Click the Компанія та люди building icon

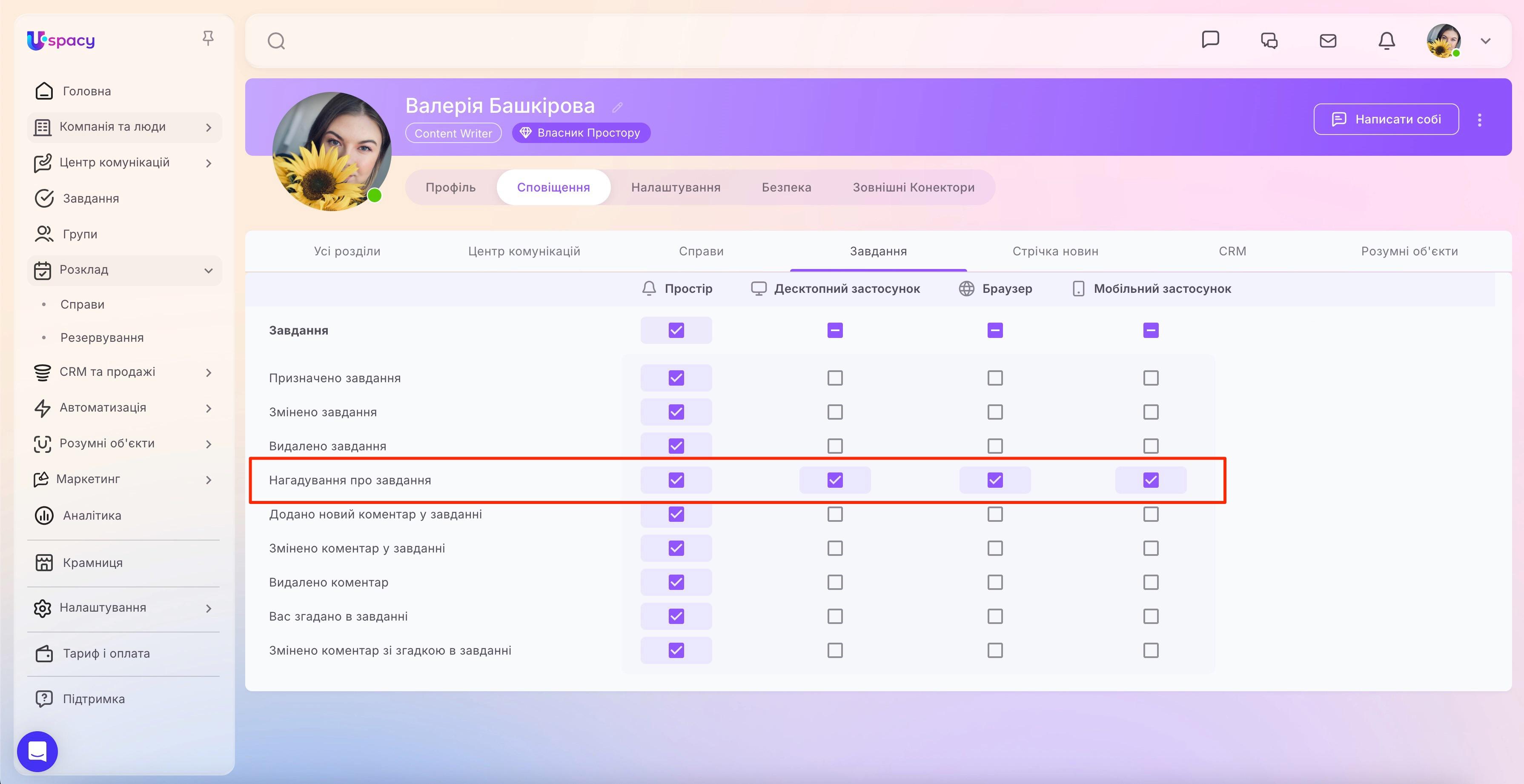point(42,127)
